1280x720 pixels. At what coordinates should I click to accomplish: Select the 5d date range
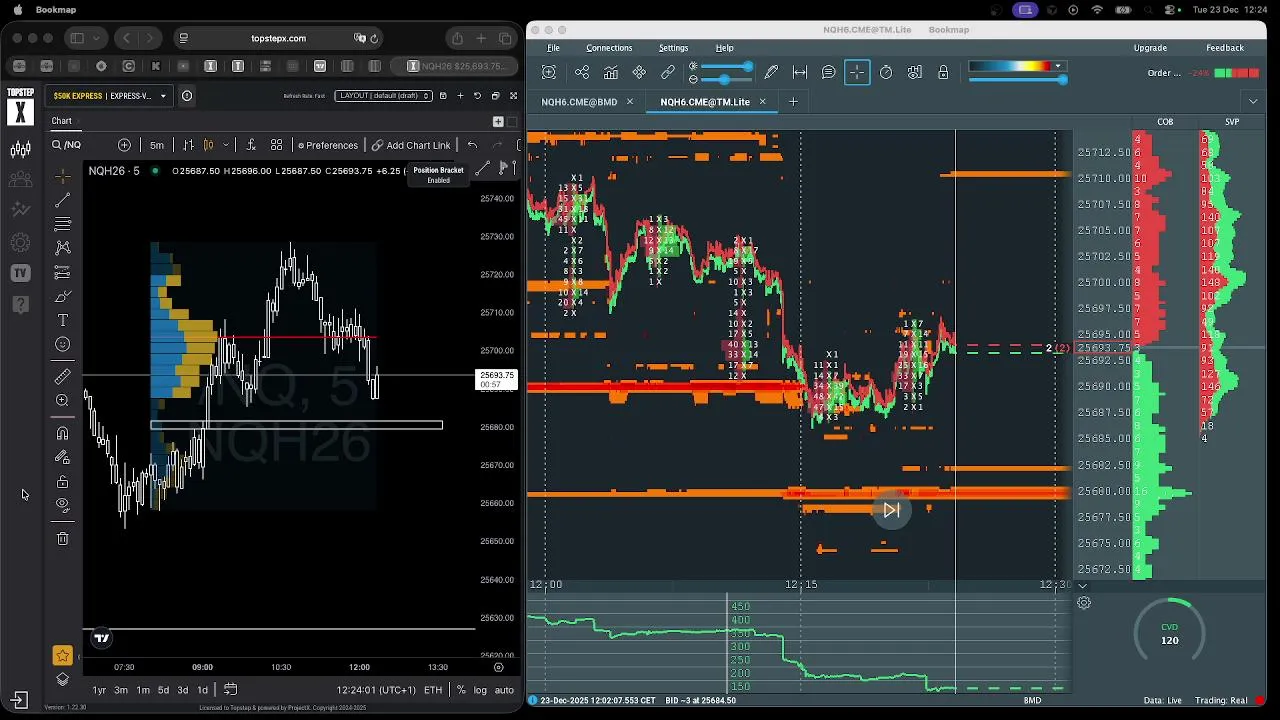coord(163,690)
